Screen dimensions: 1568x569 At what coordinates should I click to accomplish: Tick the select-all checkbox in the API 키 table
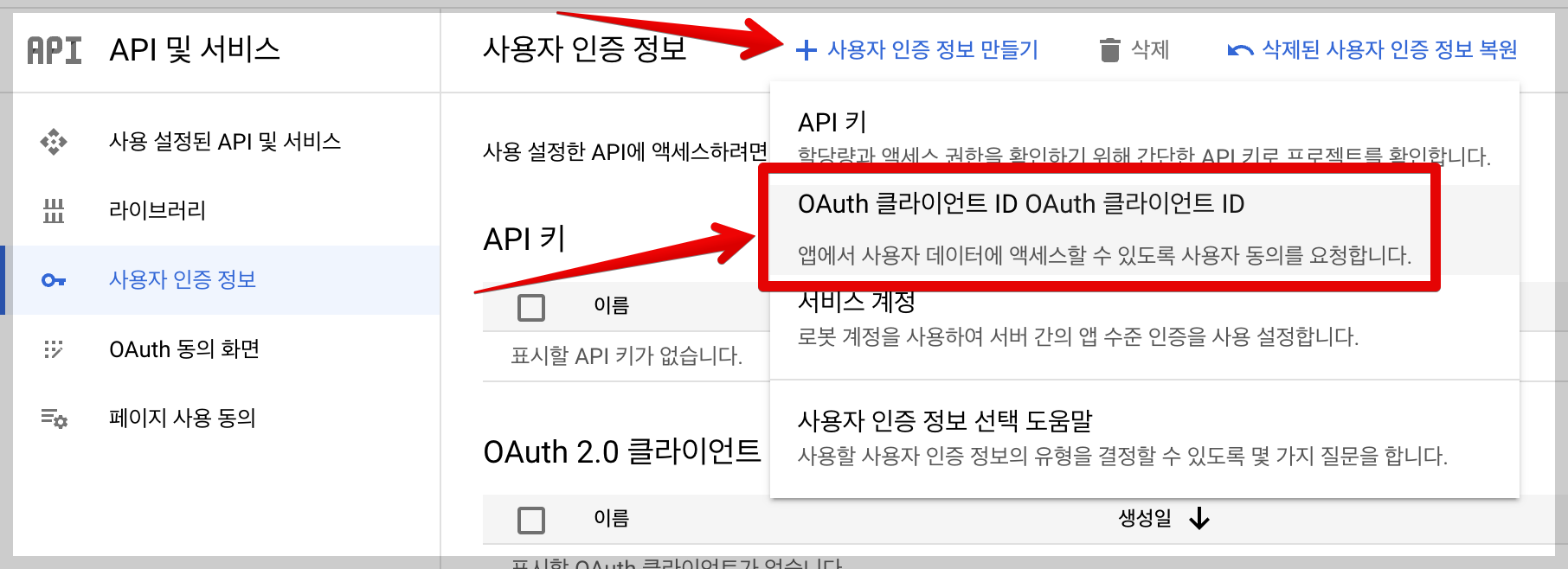pos(531,307)
